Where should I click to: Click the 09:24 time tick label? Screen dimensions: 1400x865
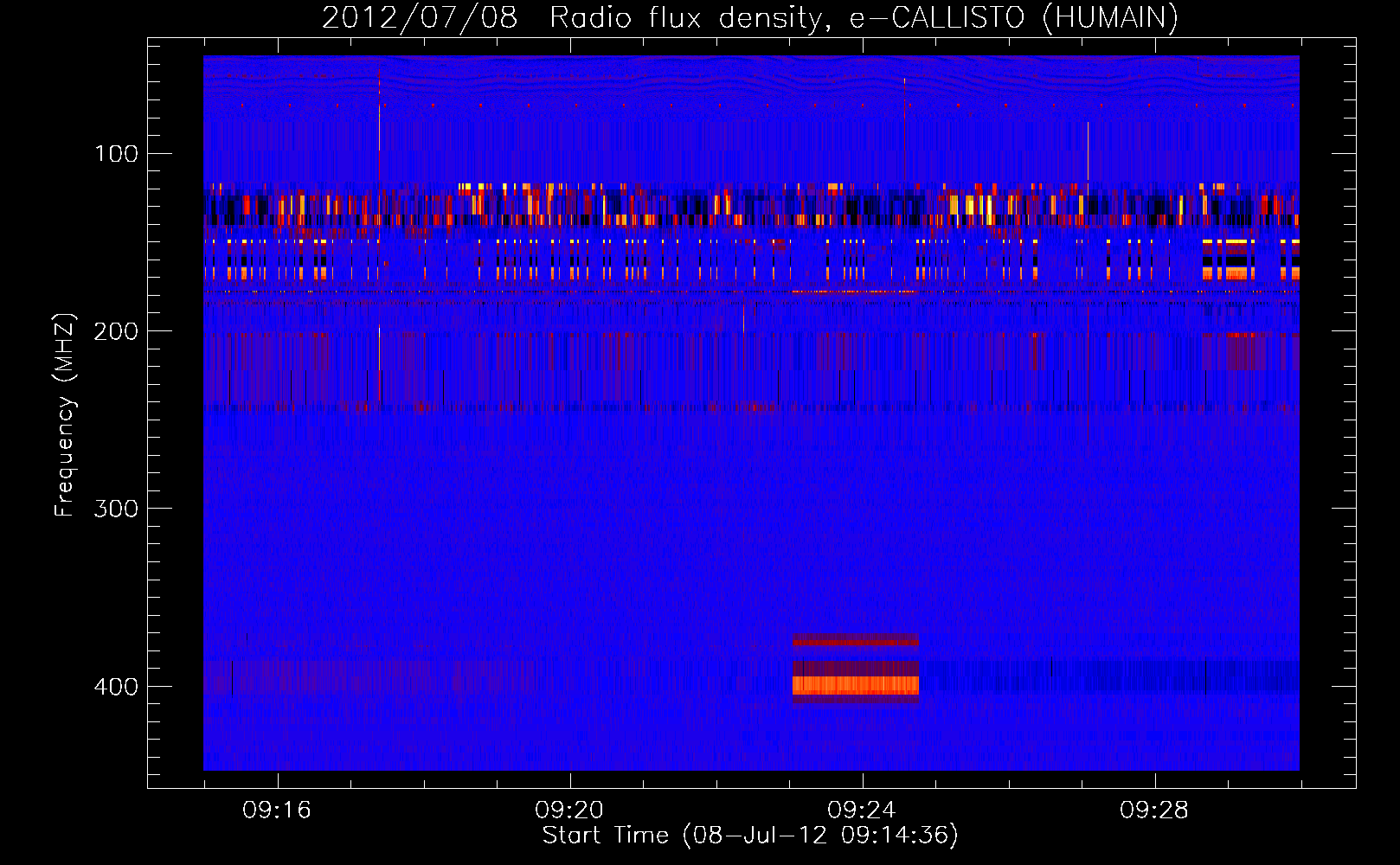(862, 811)
